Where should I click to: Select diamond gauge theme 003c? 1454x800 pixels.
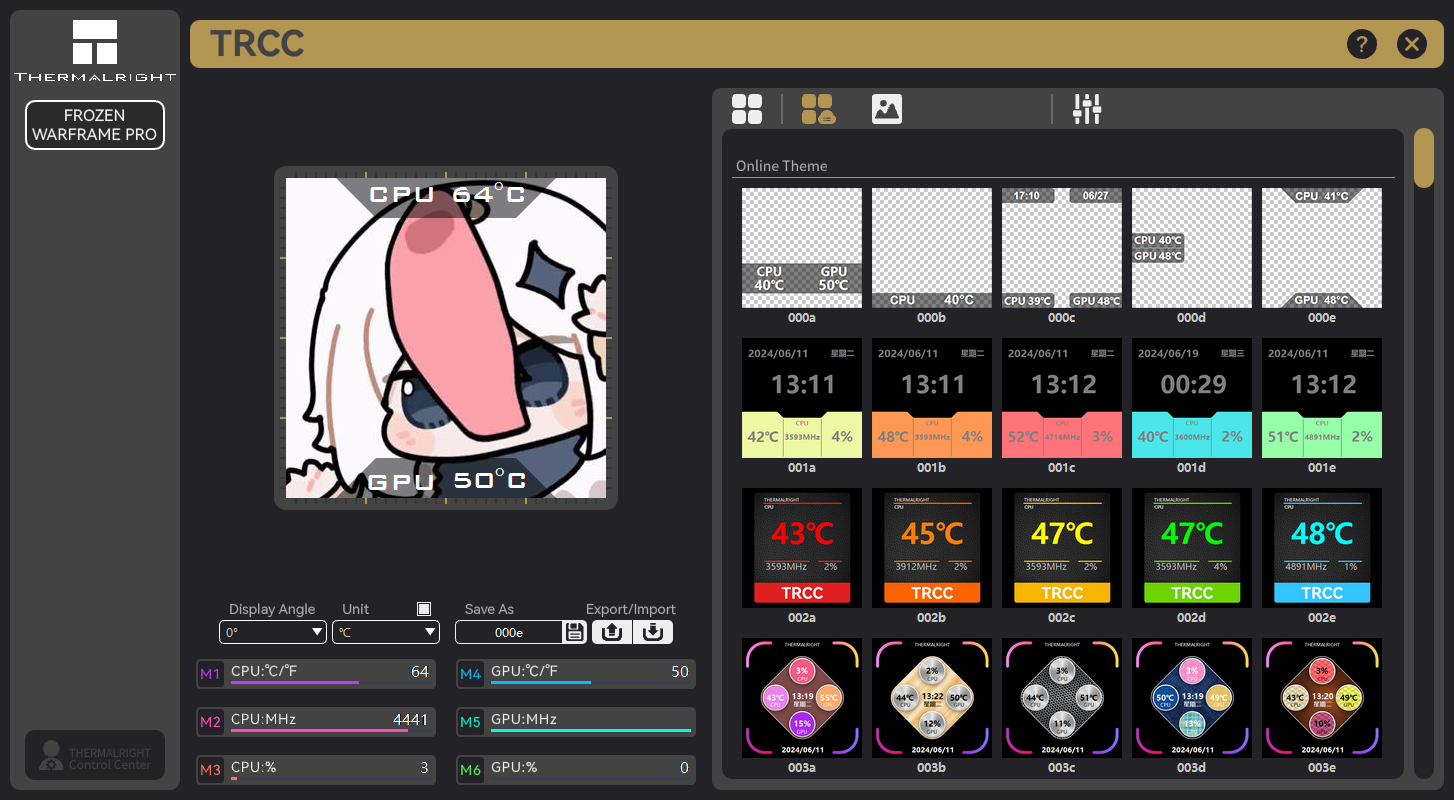pos(1062,698)
